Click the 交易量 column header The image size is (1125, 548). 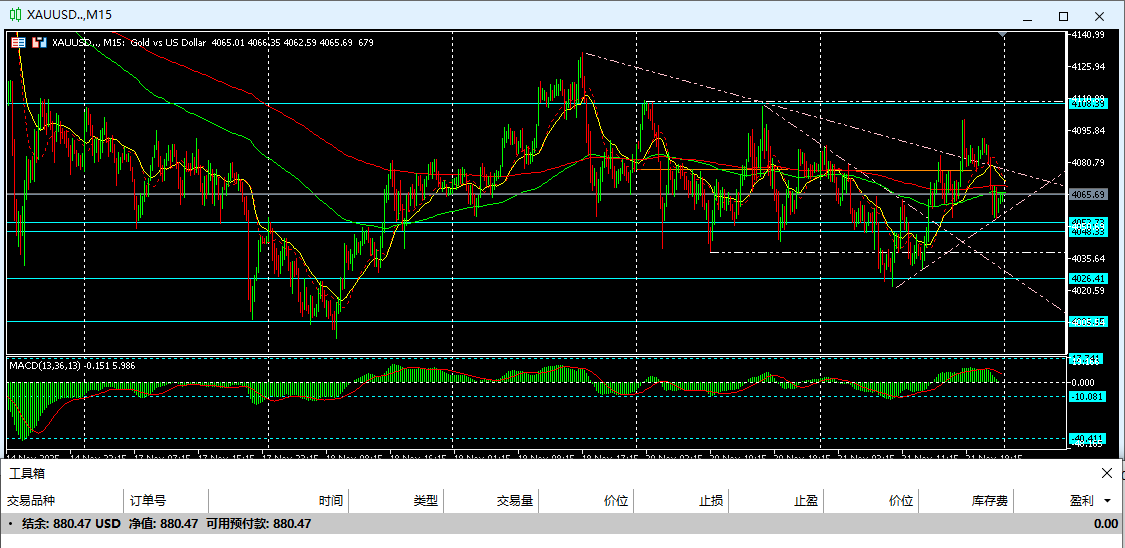pos(514,501)
